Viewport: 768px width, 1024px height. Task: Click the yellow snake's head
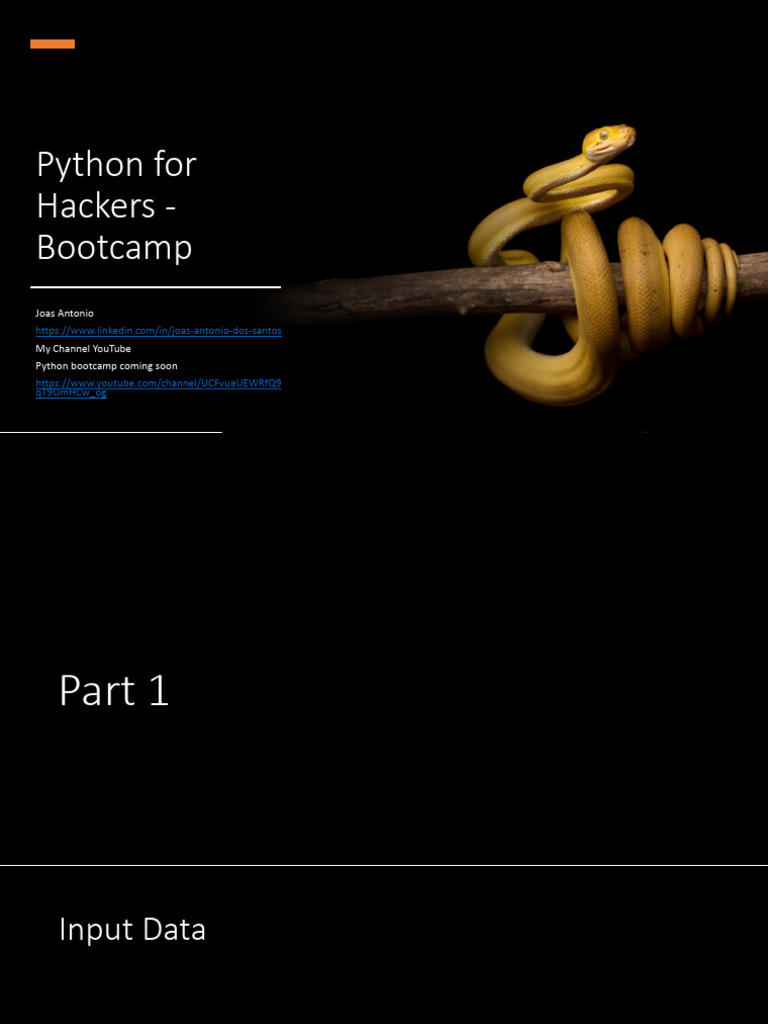click(609, 140)
